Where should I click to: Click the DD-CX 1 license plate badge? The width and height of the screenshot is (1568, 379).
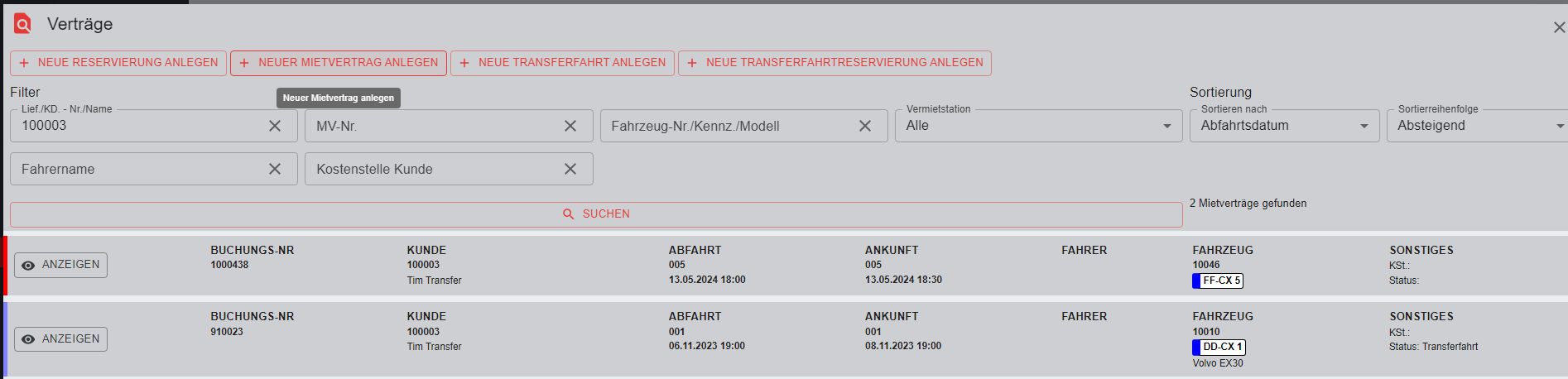point(1219,347)
